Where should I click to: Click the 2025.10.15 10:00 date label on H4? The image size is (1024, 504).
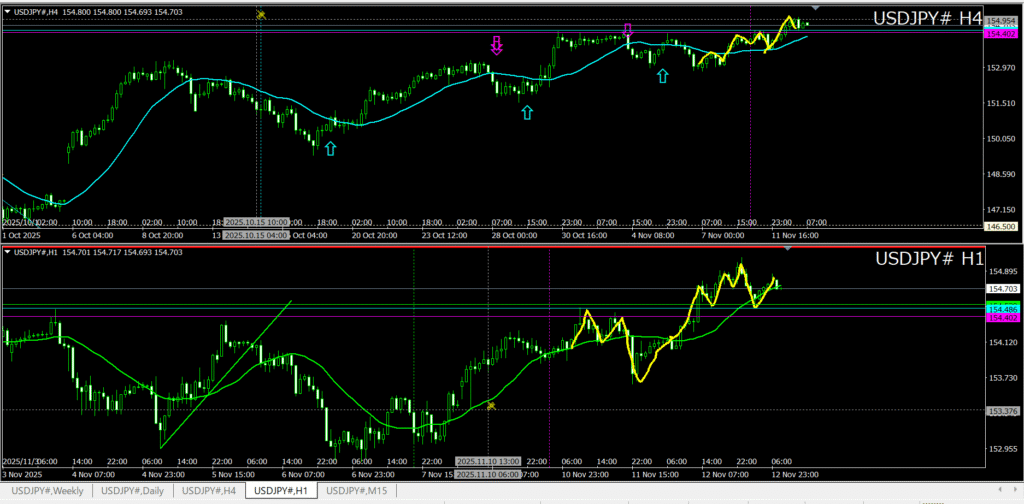pos(257,222)
